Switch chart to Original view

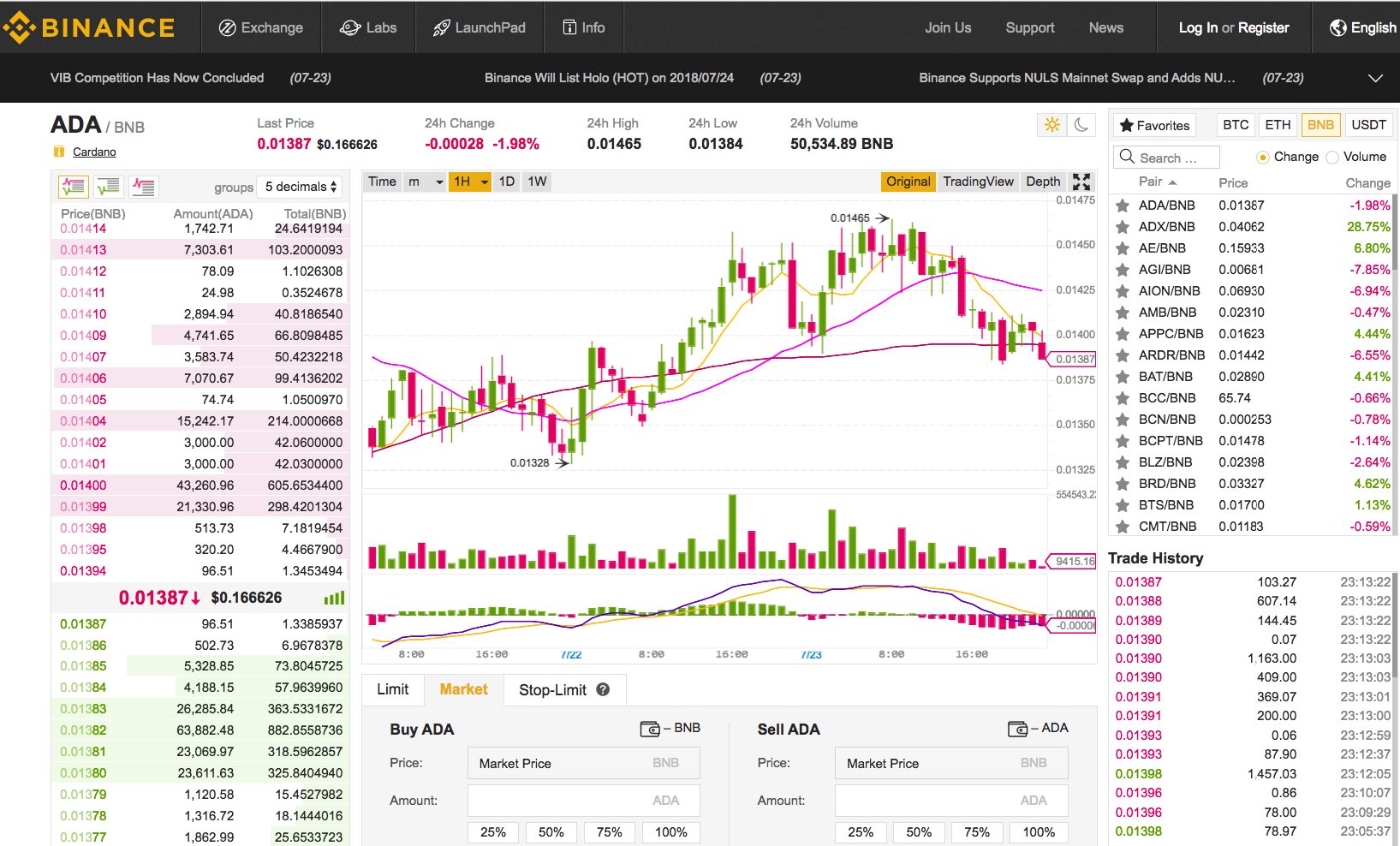(908, 182)
